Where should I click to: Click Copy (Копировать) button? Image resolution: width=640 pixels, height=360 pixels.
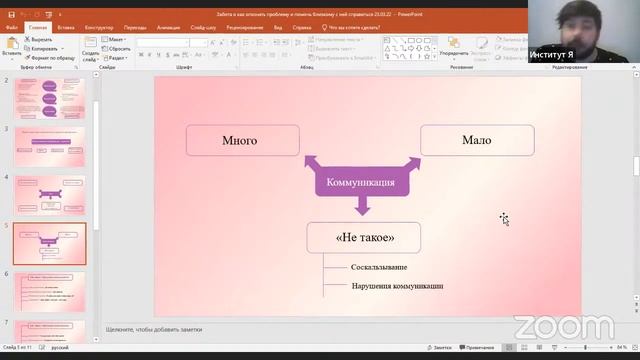coord(41,49)
